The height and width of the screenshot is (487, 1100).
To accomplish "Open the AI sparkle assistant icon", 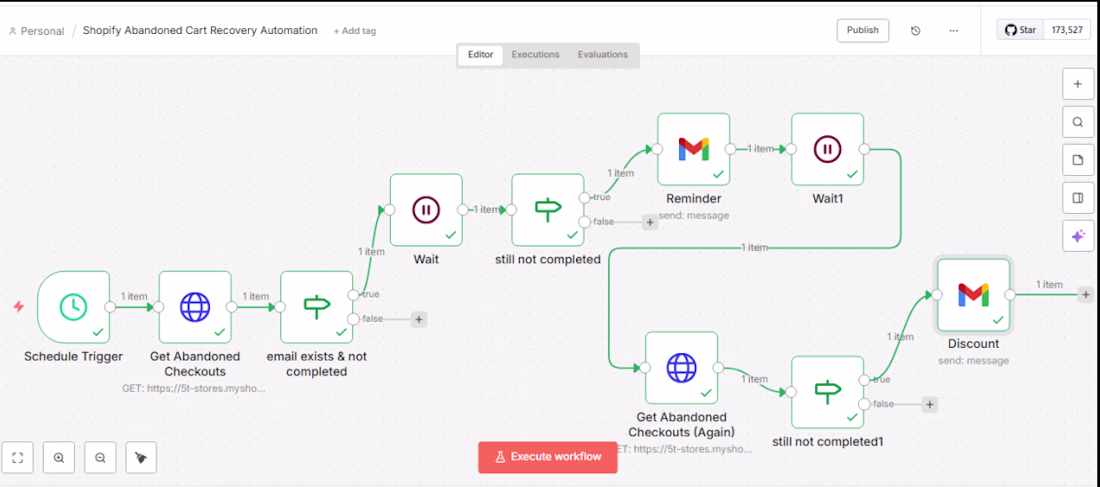I will tap(1078, 236).
